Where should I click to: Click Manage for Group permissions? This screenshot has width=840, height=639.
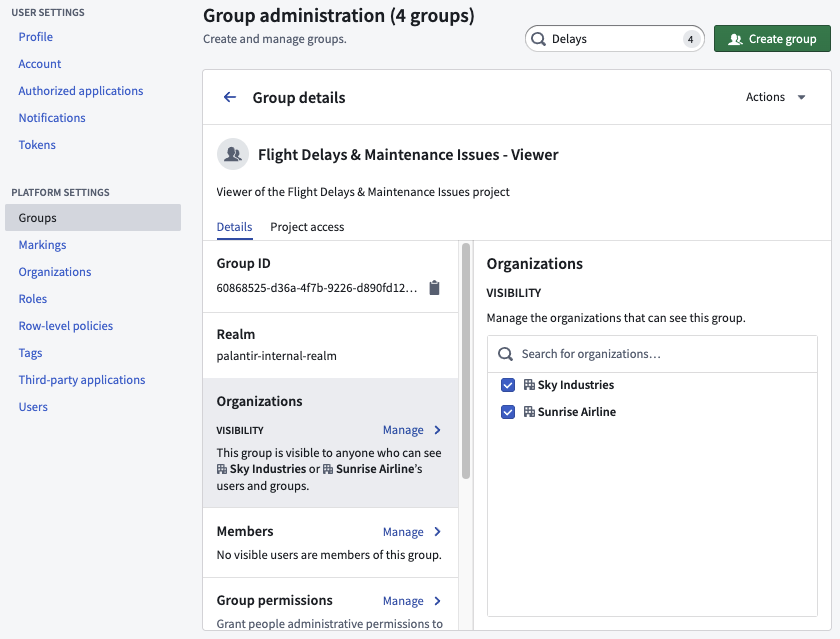click(x=403, y=600)
